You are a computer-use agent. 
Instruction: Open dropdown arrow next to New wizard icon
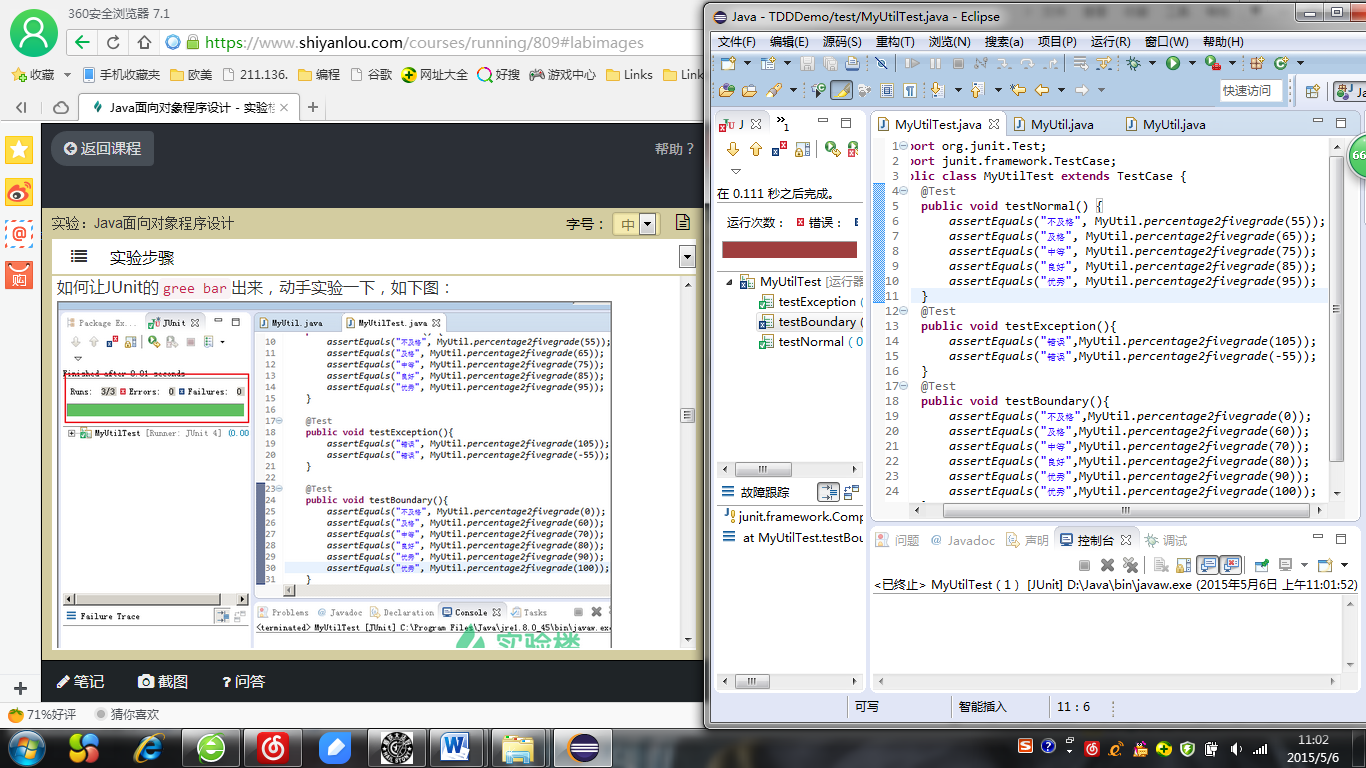click(747, 63)
